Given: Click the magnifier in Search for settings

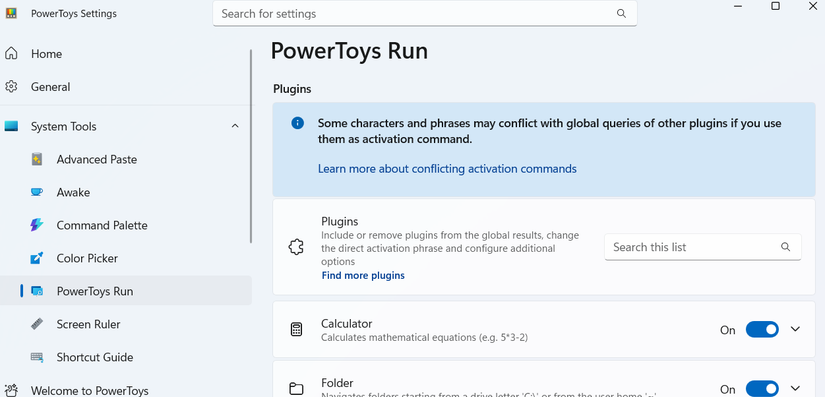Looking at the screenshot, I should [621, 14].
